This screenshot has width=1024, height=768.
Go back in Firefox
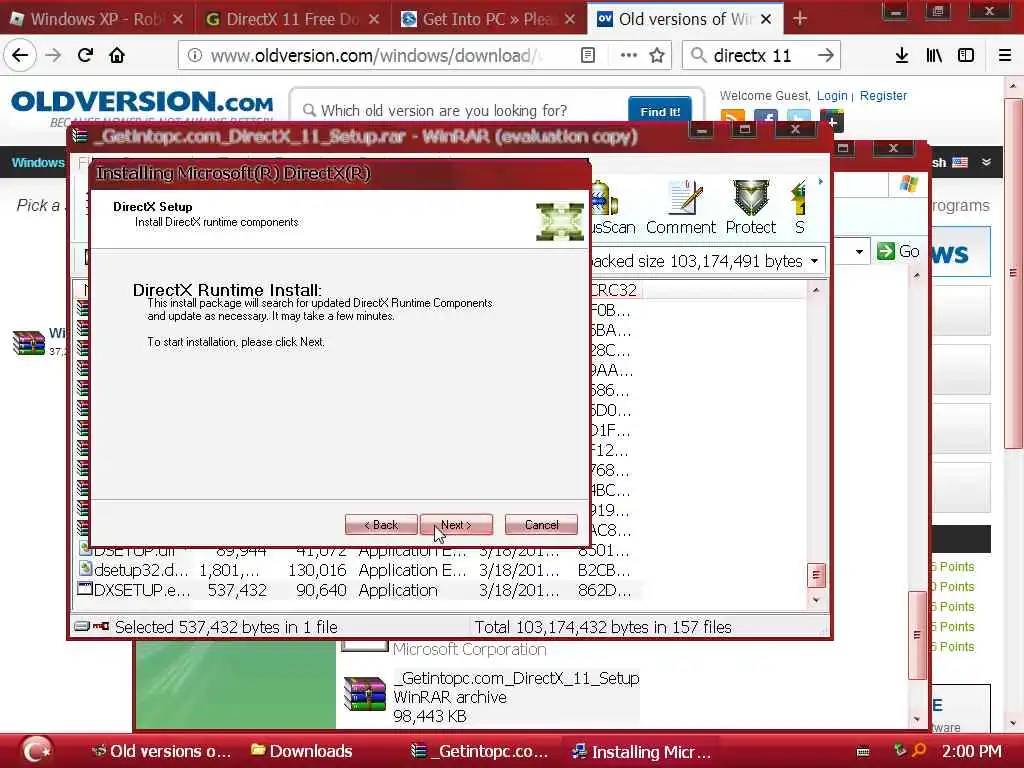point(20,56)
